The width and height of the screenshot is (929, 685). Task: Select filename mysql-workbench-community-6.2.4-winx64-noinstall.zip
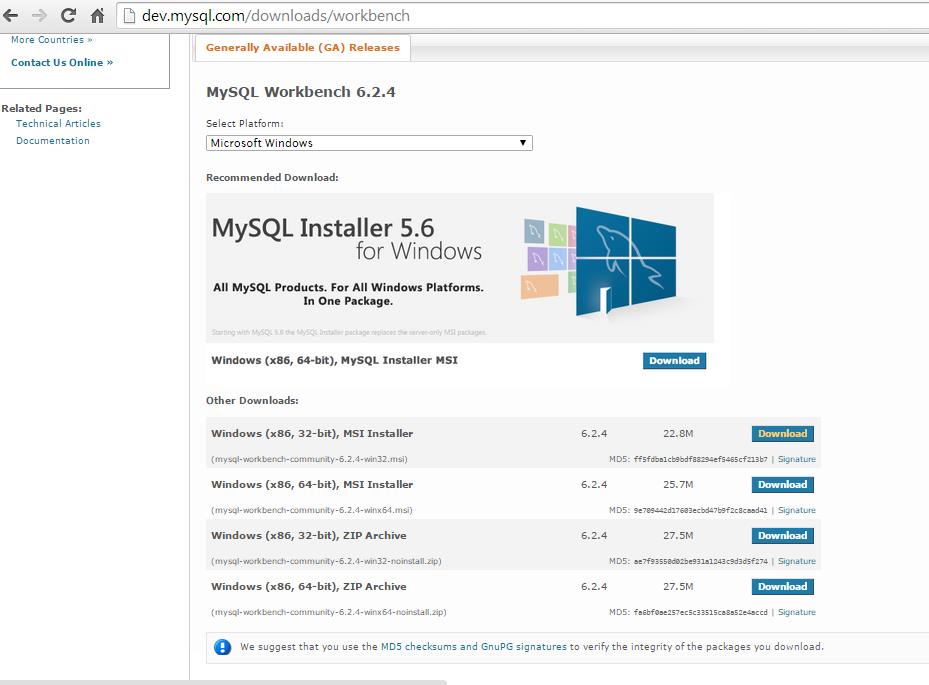click(x=329, y=612)
